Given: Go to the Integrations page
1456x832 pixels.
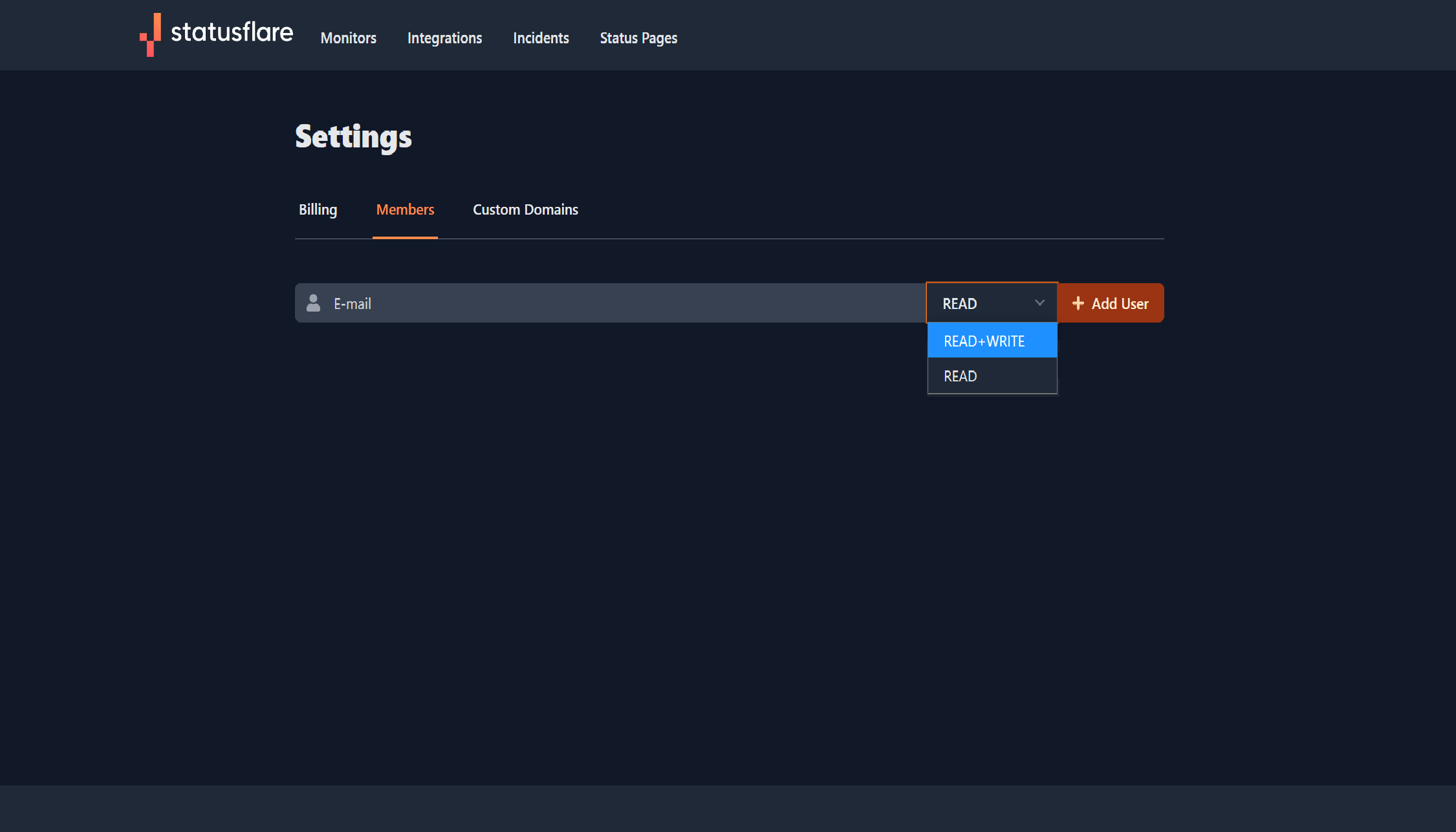Looking at the screenshot, I should (444, 38).
